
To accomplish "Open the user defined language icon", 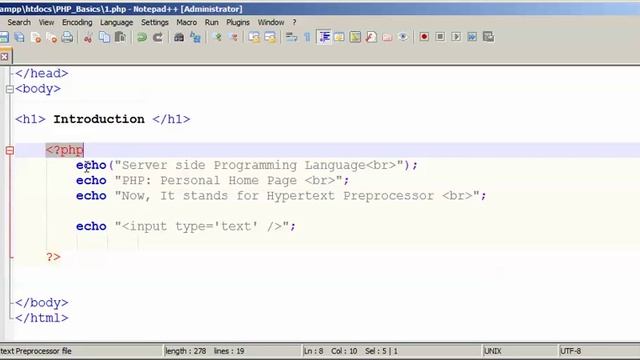I will (x=339, y=37).
